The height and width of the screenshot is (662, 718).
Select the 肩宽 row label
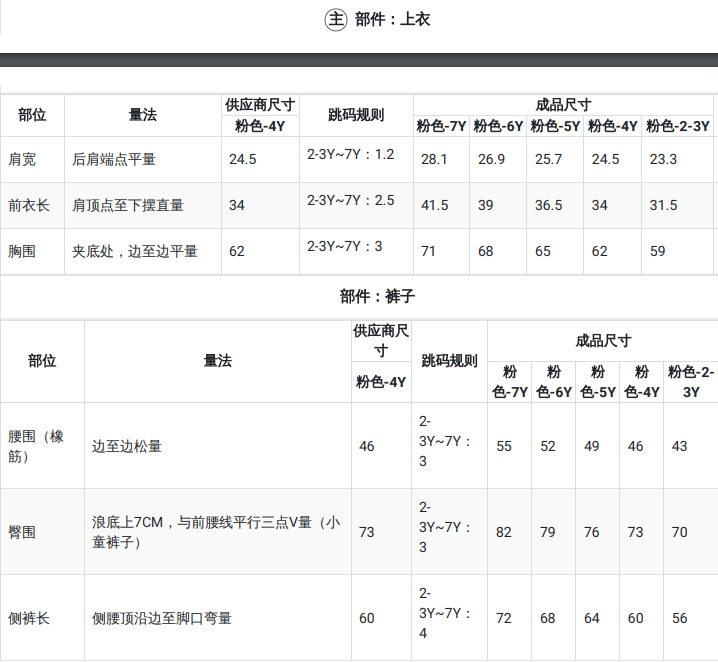coord(22,159)
